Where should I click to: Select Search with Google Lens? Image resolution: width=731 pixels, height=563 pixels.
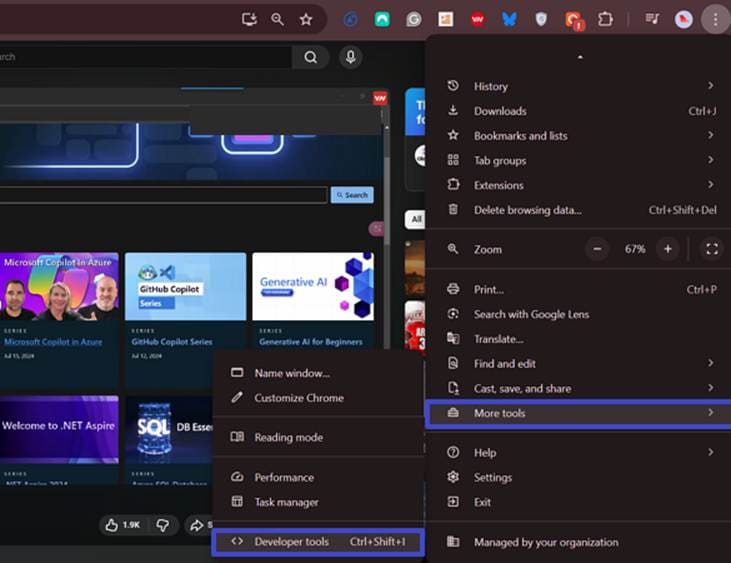578,314
